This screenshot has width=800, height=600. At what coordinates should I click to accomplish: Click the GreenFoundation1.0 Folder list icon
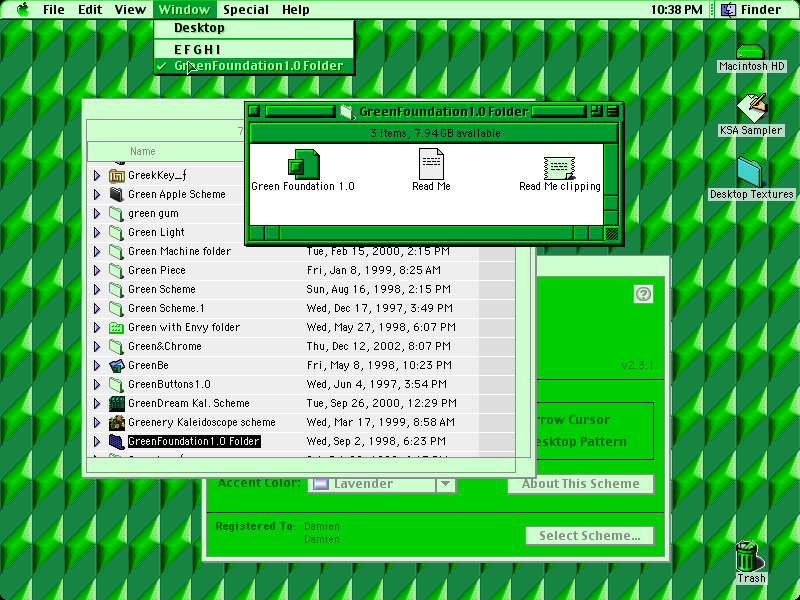(x=117, y=441)
